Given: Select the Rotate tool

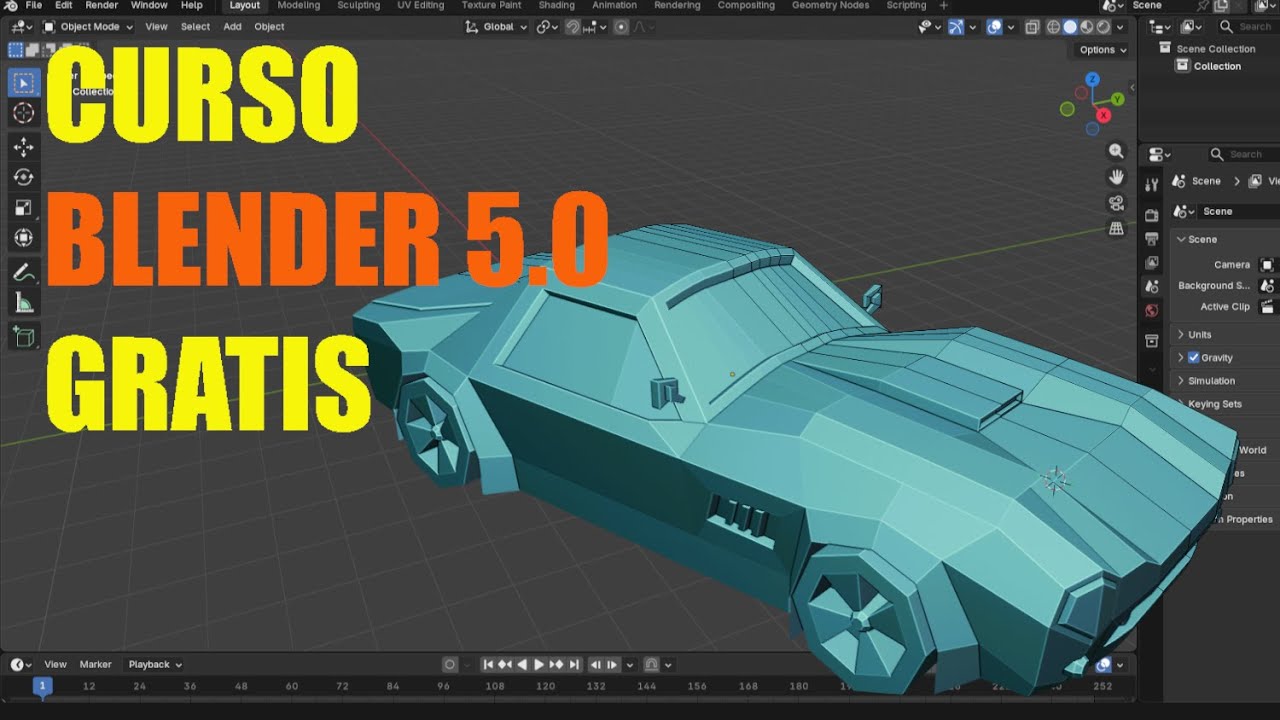Looking at the screenshot, I should click(x=23, y=177).
